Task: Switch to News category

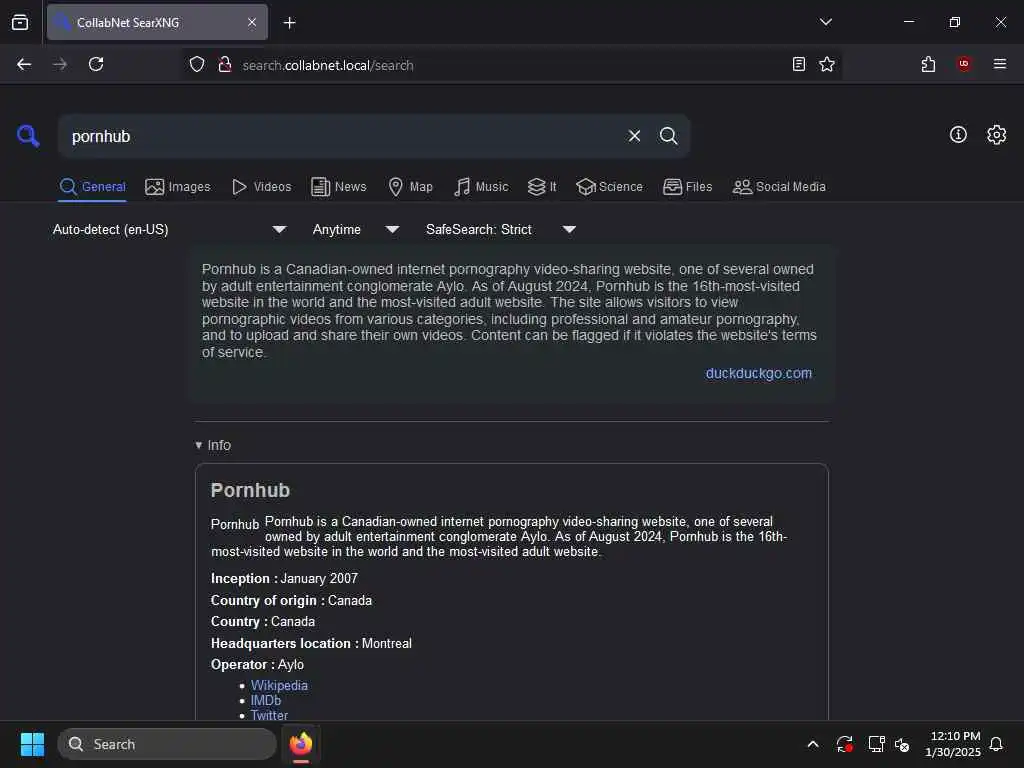Action: click(339, 187)
